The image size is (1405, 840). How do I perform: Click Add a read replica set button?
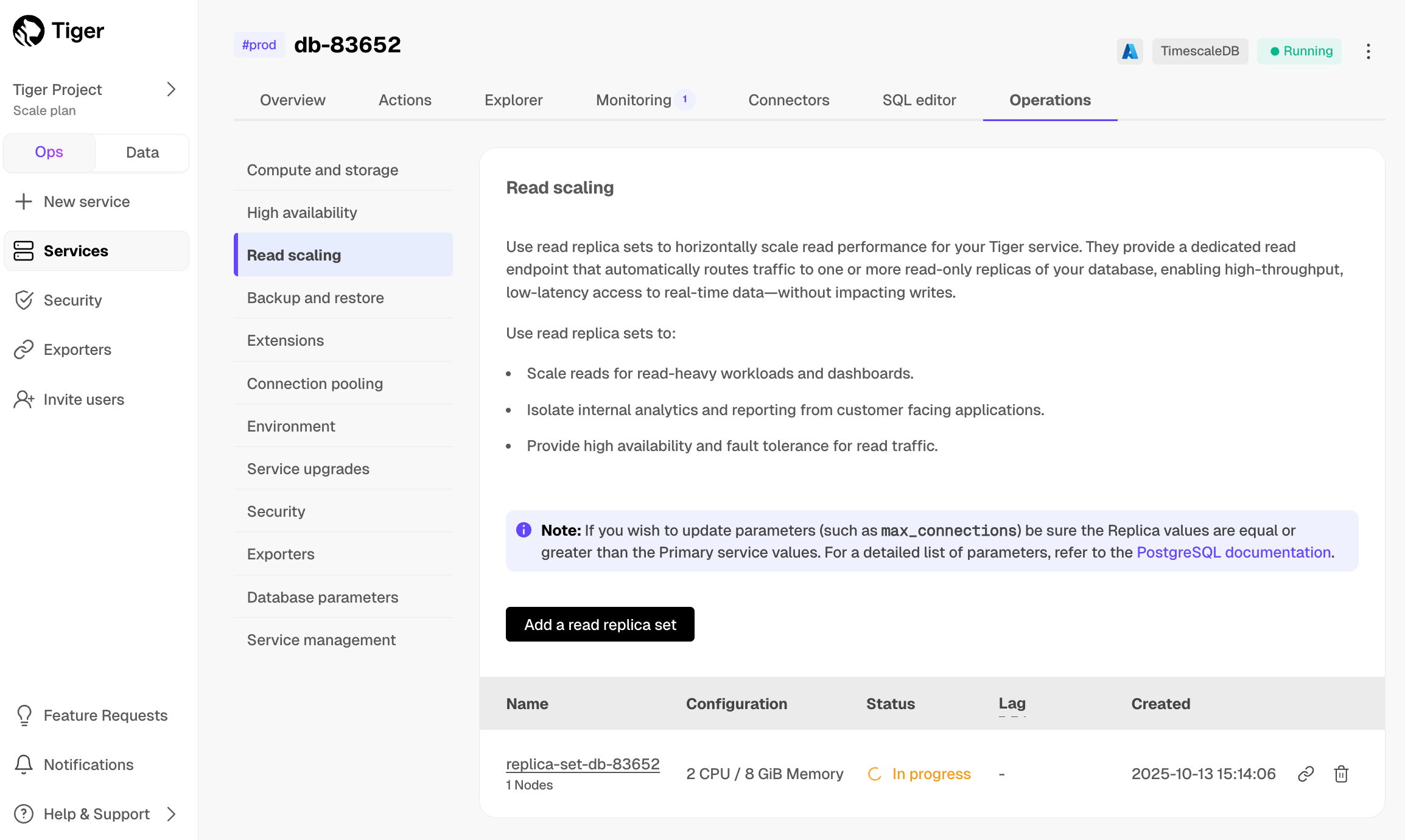point(600,625)
